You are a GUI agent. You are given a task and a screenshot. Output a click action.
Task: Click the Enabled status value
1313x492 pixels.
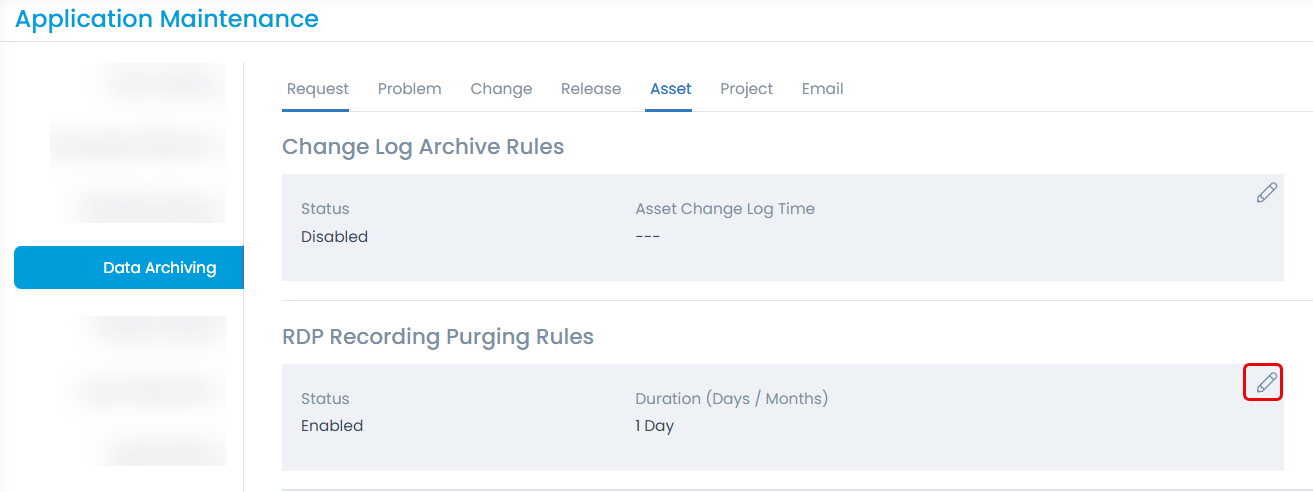tap(332, 426)
